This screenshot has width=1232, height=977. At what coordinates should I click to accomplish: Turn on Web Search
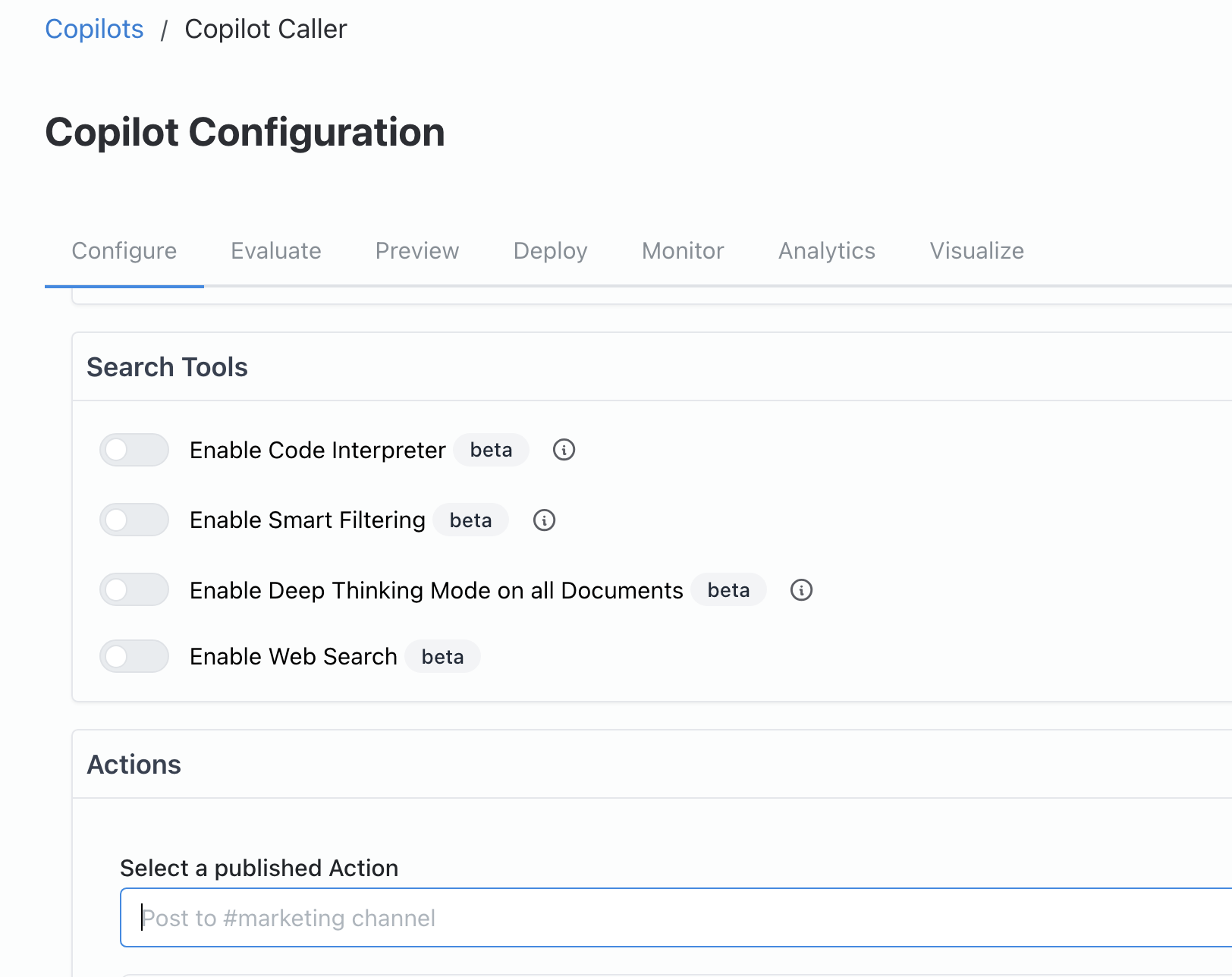[134, 655]
